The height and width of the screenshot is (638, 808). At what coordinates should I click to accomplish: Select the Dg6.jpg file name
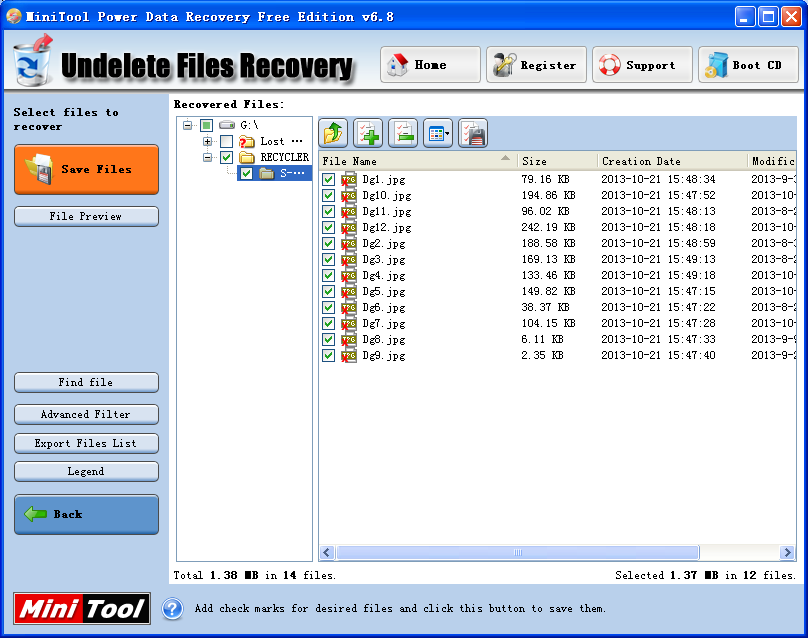(x=384, y=308)
